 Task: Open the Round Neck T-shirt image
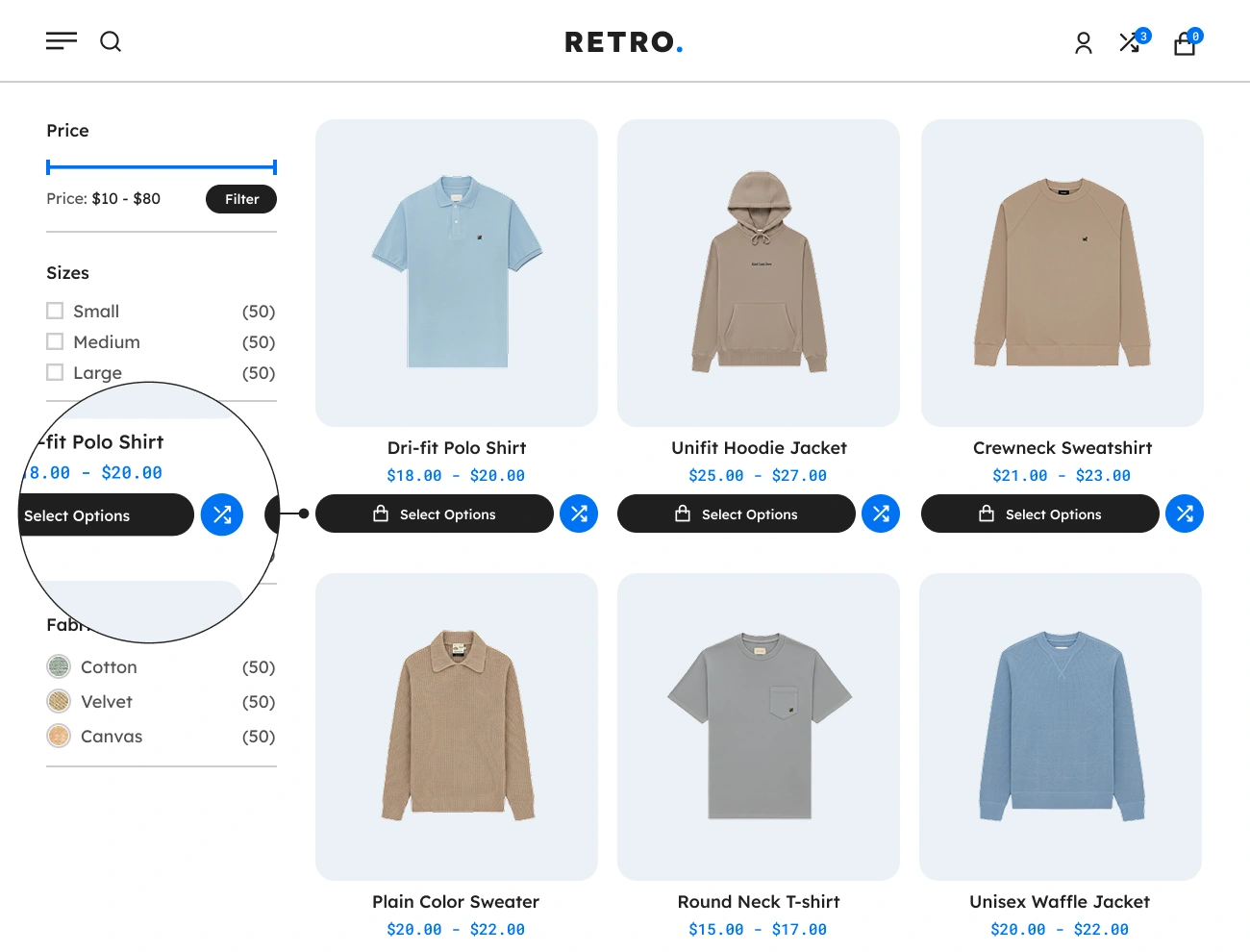[x=759, y=727]
